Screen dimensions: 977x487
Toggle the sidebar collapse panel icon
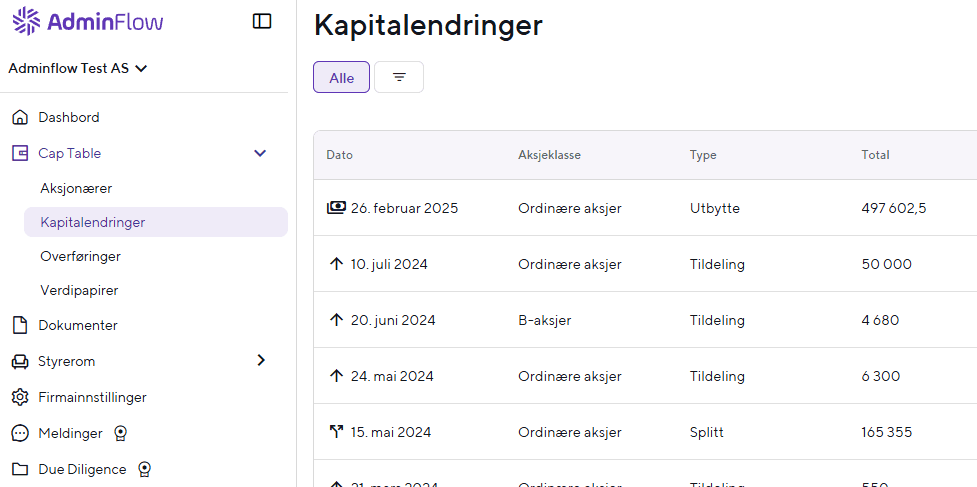click(x=262, y=21)
